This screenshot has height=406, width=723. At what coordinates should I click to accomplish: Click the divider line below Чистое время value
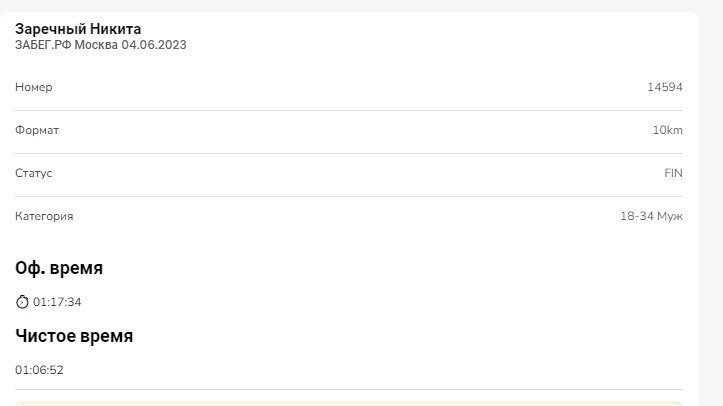(x=349, y=390)
